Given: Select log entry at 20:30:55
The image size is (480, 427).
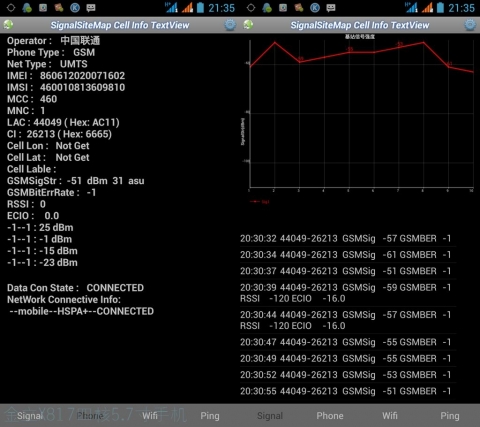Looking at the screenshot, I should click(x=346, y=391).
